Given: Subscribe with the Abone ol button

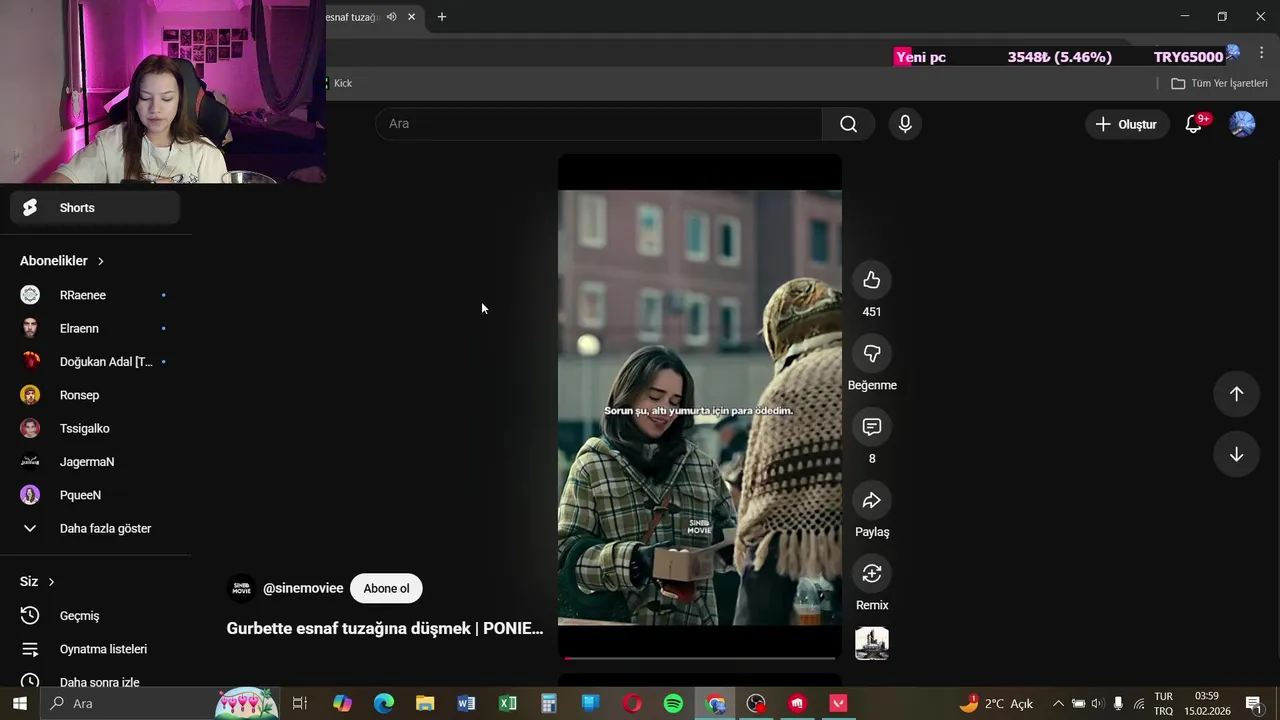Looking at the screenshot, I should (386, 589).
